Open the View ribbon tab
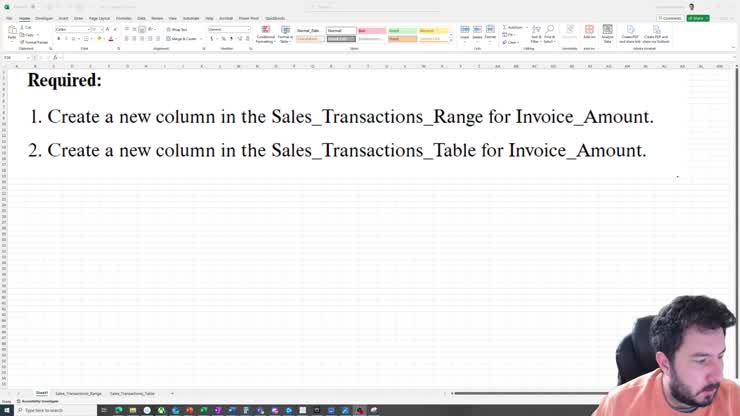The width and height of the screenshot is (740, 416). pos(173,18)
